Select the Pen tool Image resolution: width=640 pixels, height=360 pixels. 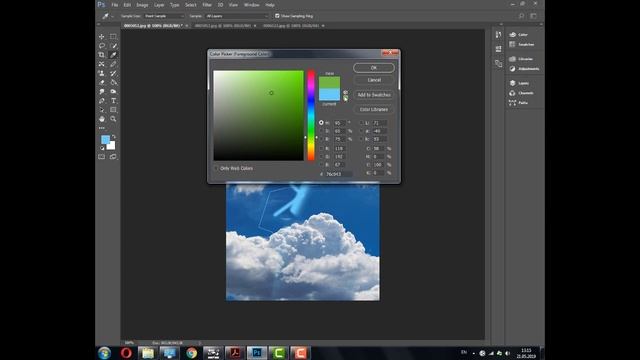(102, 100)
